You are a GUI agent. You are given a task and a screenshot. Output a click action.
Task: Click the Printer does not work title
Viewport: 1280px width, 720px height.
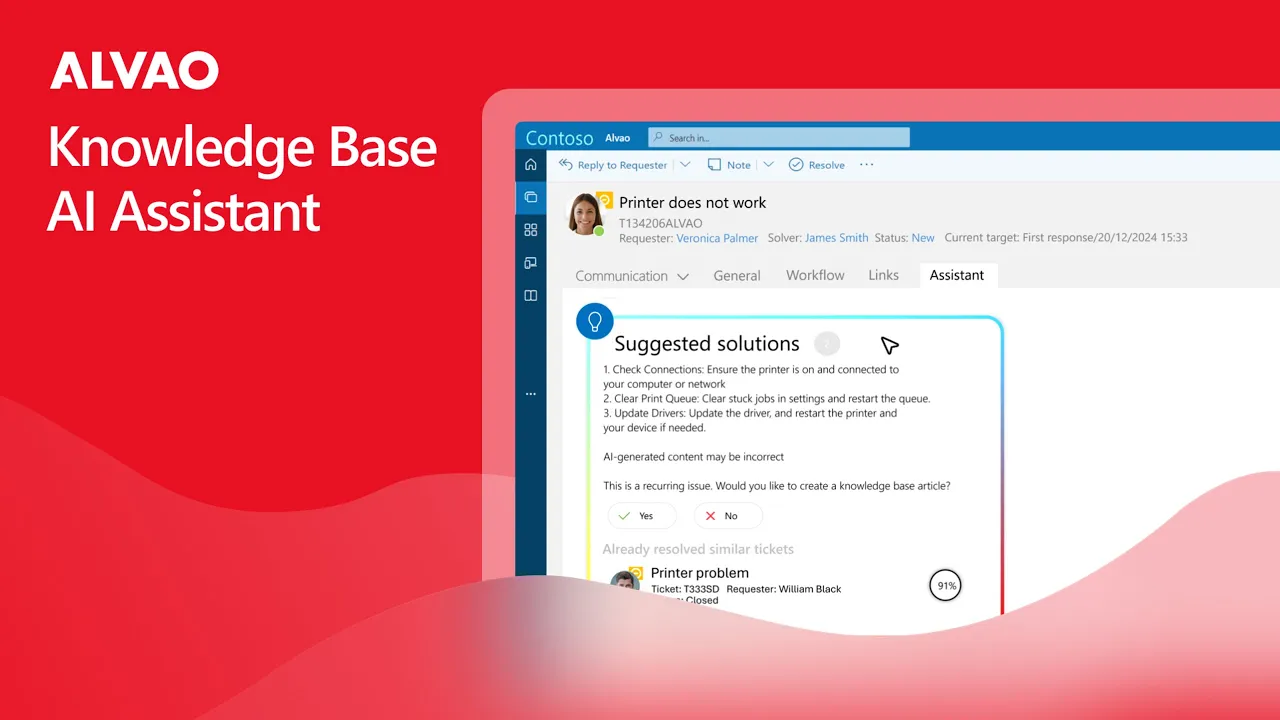click(692, 203)
